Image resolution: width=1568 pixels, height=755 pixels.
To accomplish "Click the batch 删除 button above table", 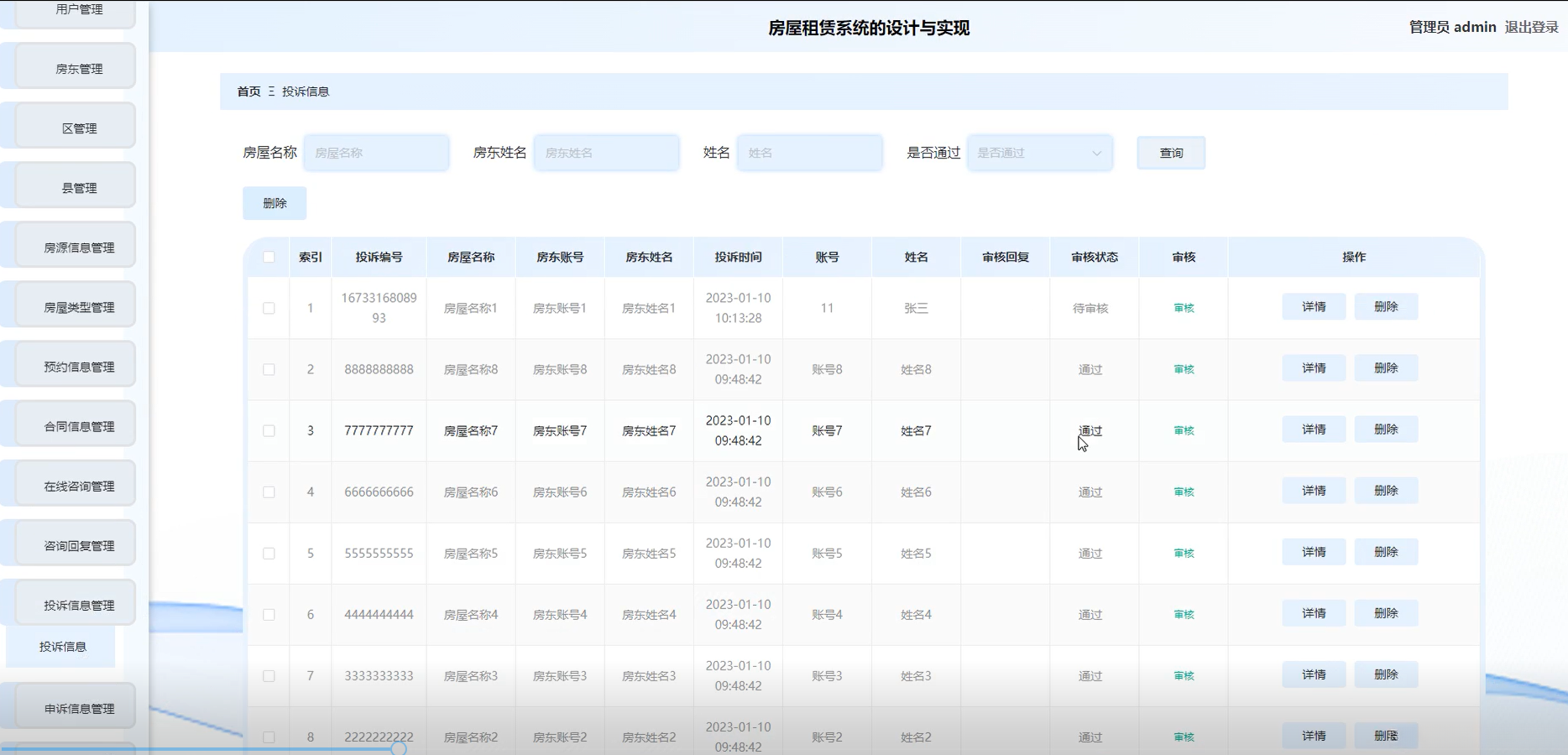I will [x=274, y=203].
